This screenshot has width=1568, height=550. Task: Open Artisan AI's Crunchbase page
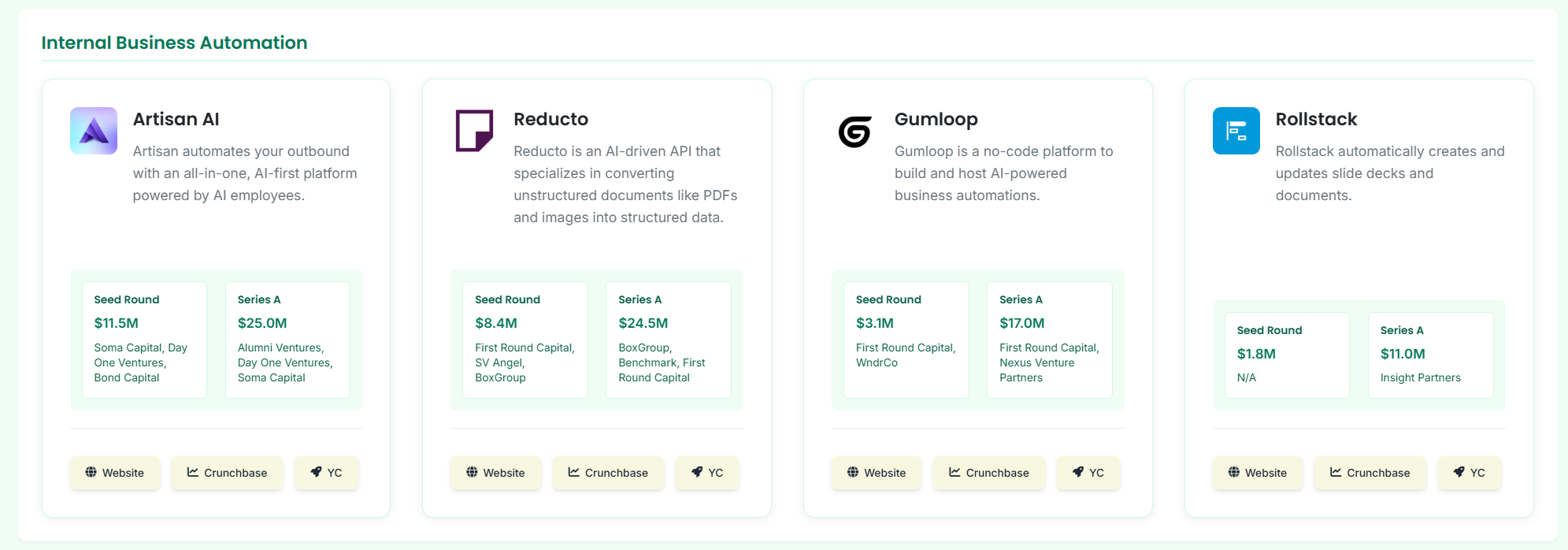tap(227, 473)
